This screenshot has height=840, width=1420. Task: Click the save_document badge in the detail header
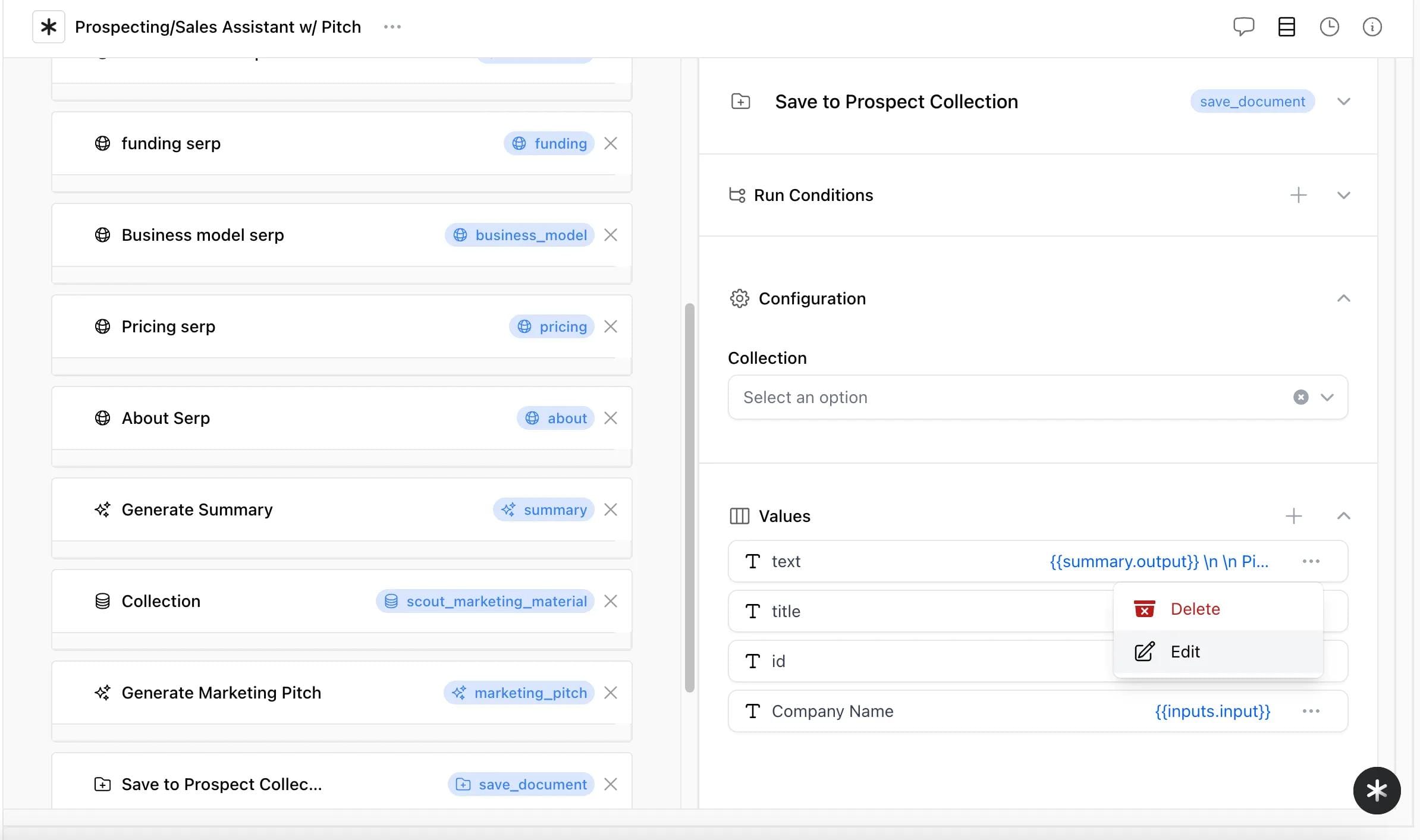(1252, 101)
